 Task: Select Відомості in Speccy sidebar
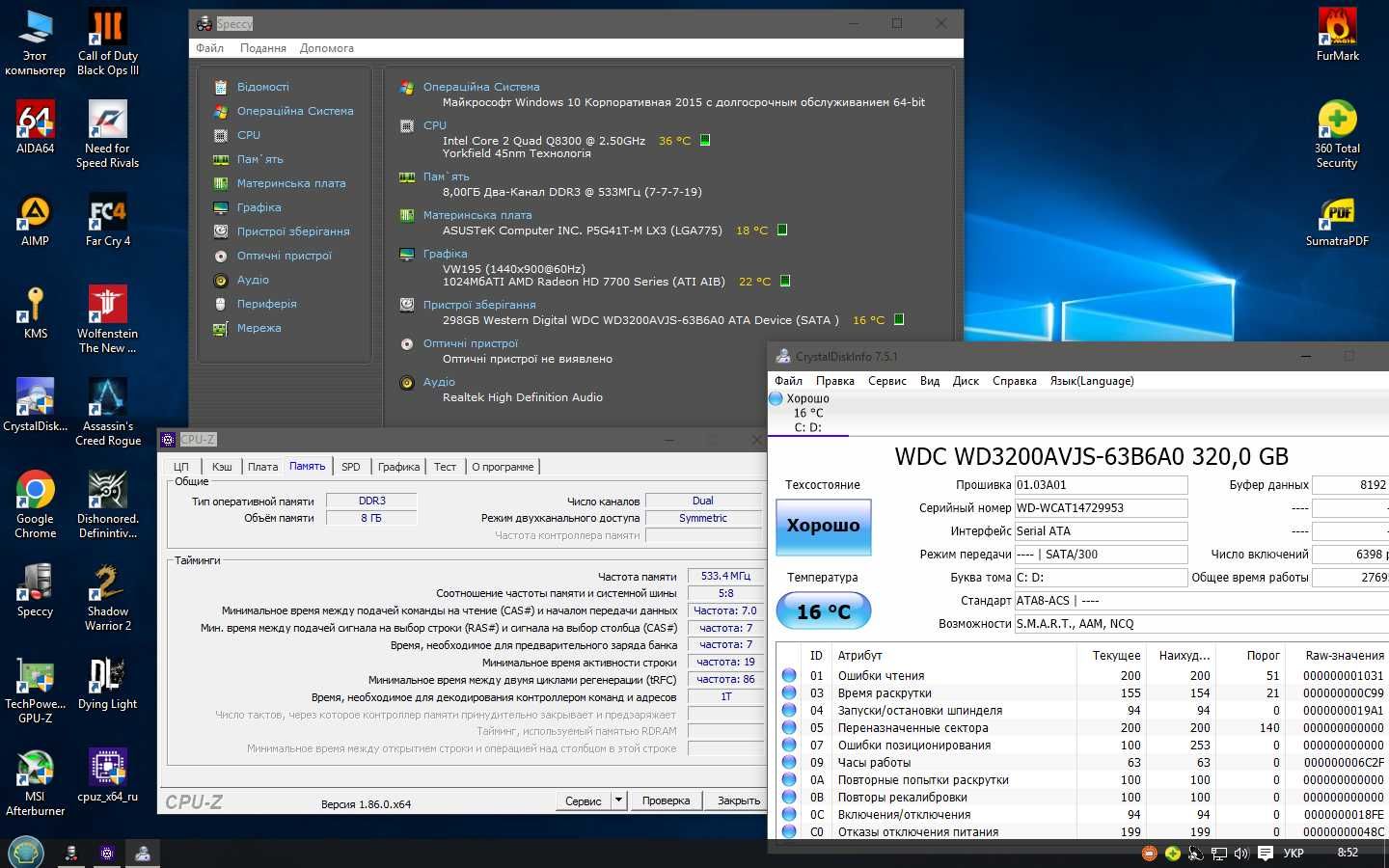pyautogui.click(x=263, y=87)
